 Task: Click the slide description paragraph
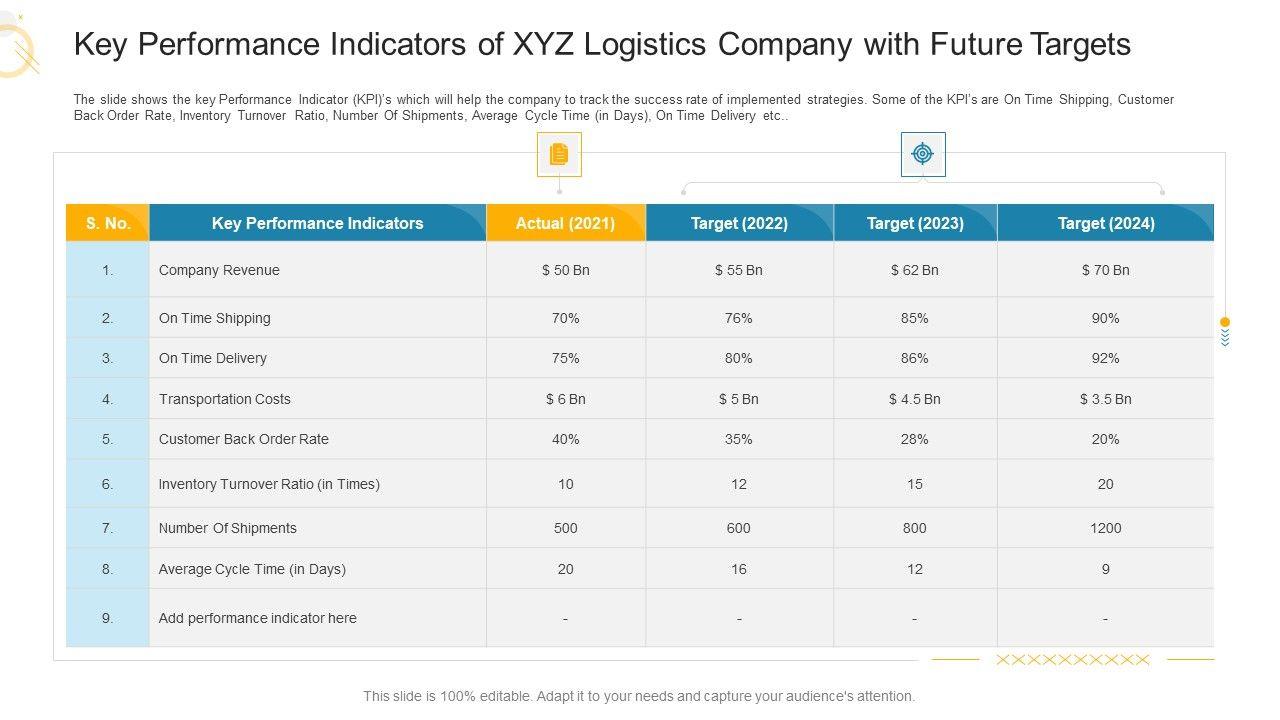click(623, 107)
